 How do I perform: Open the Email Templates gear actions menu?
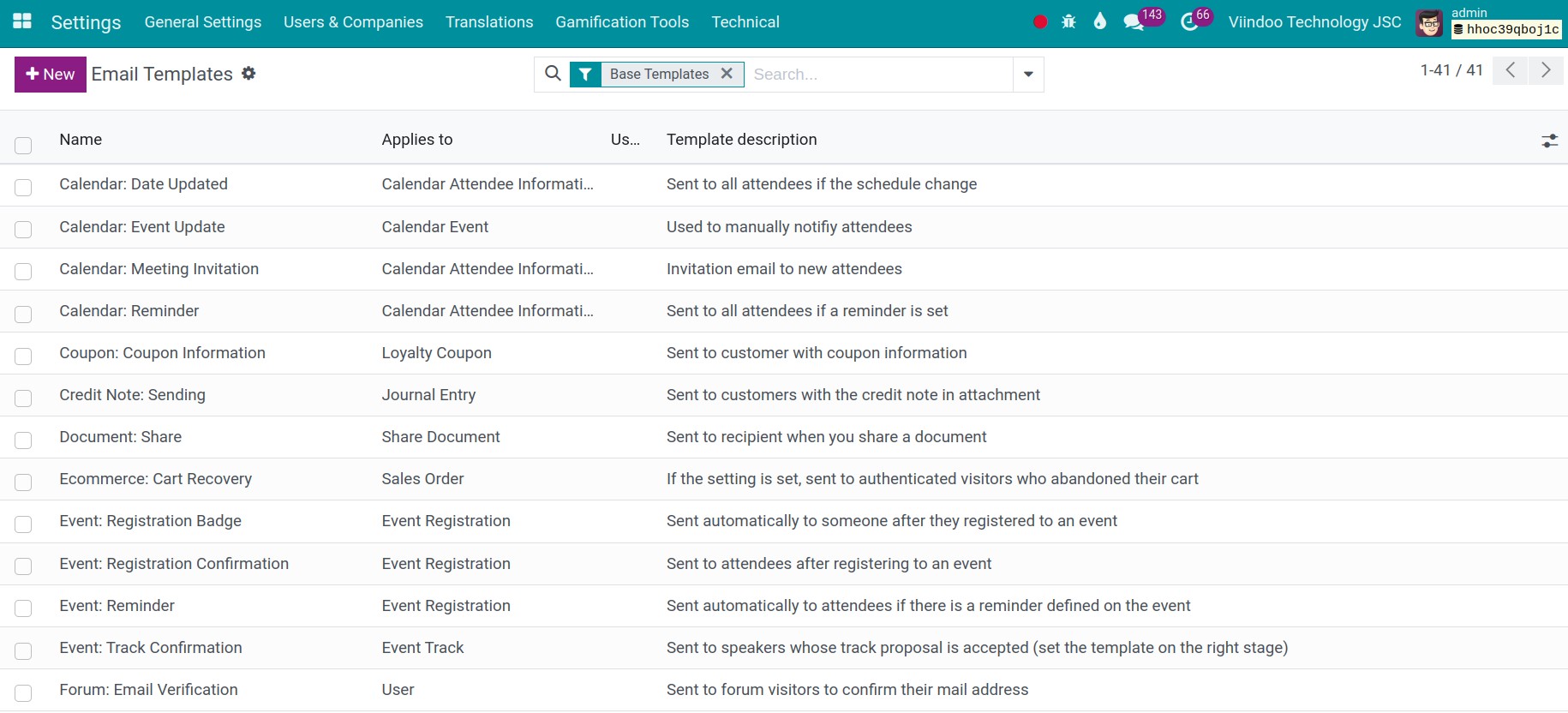(248, 74)
